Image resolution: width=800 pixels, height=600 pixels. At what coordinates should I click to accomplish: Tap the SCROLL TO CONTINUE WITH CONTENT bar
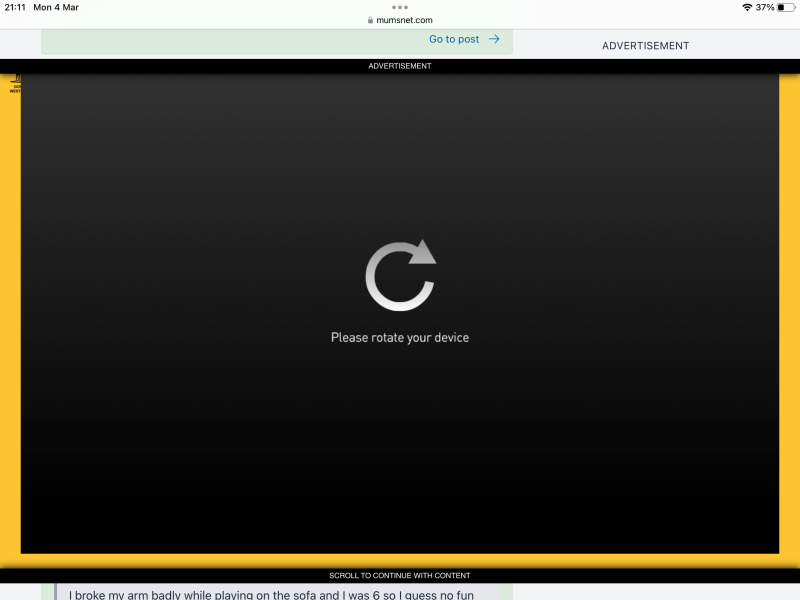[x=399, y=575]
